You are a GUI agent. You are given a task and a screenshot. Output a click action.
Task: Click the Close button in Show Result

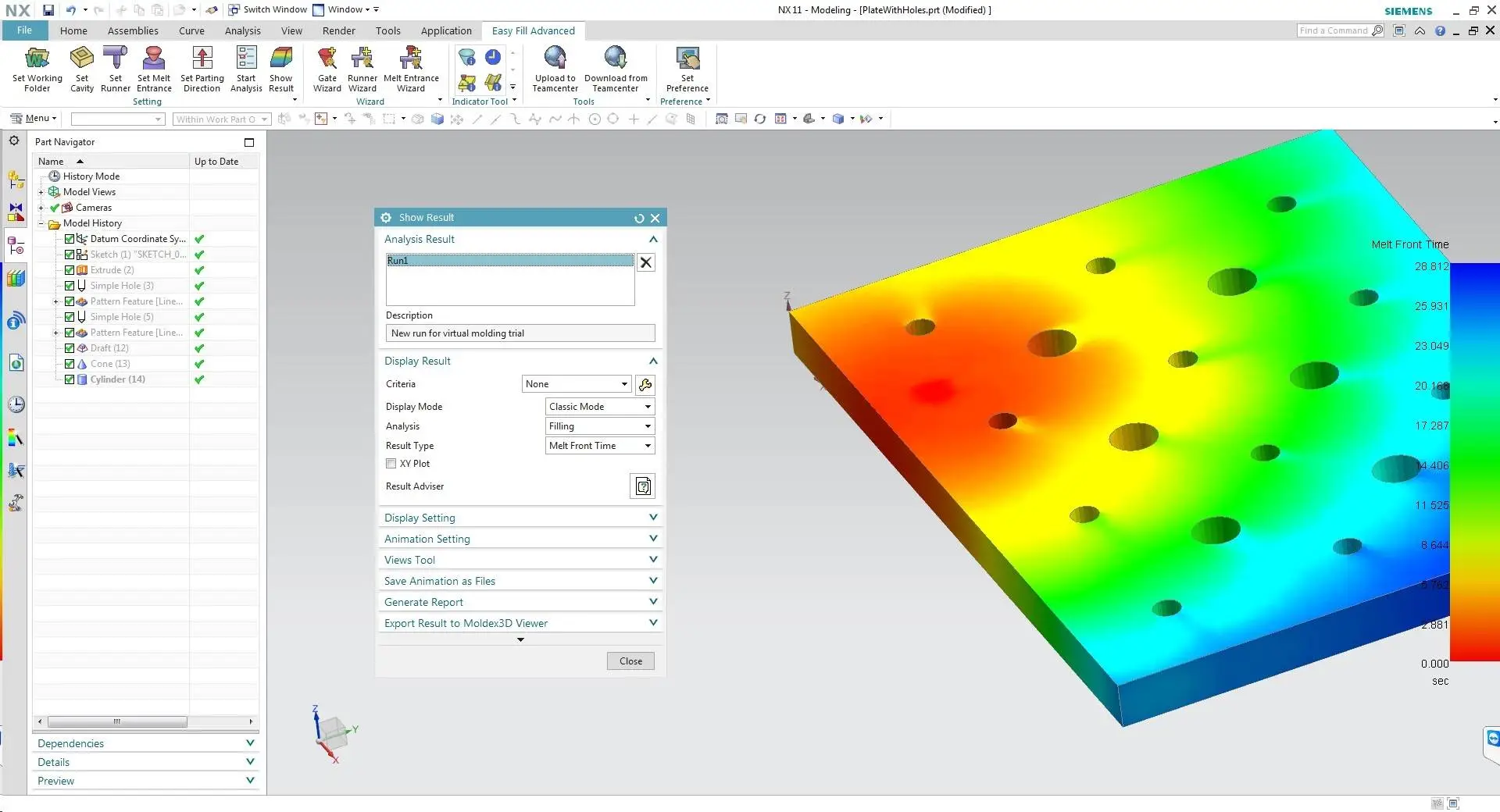pyautogui.click(x=631, y=661)
